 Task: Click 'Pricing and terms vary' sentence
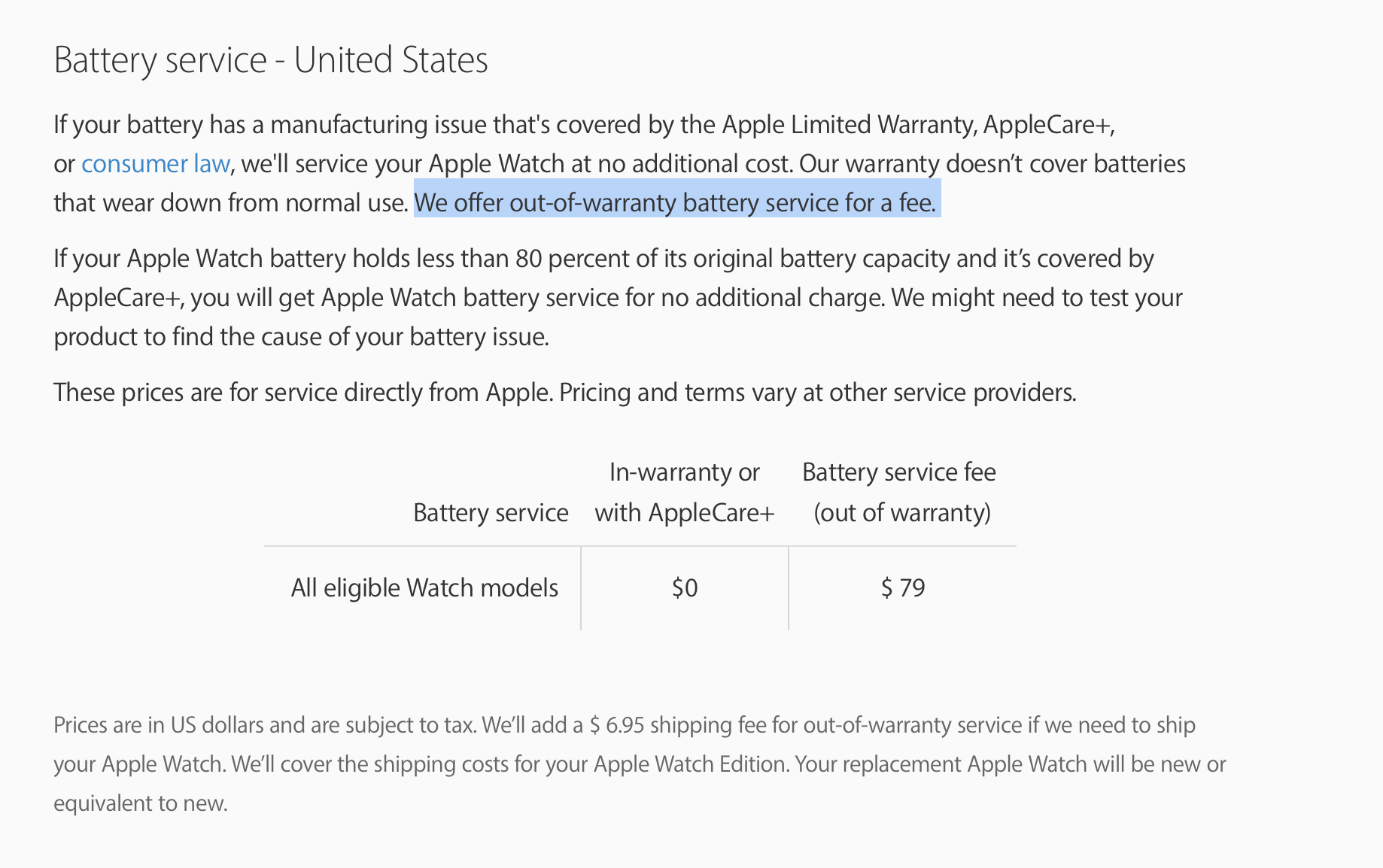(x=818, y=393)
